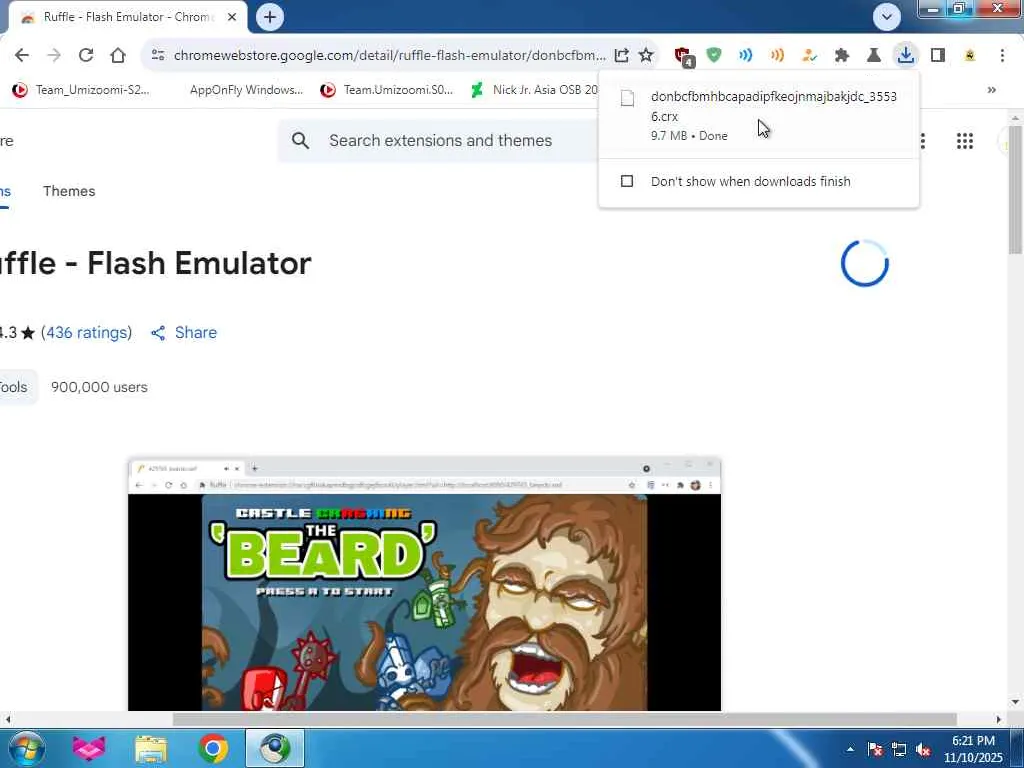Open the pink cat-face taskbar app

pyautogui.click(x=88, y=748)
